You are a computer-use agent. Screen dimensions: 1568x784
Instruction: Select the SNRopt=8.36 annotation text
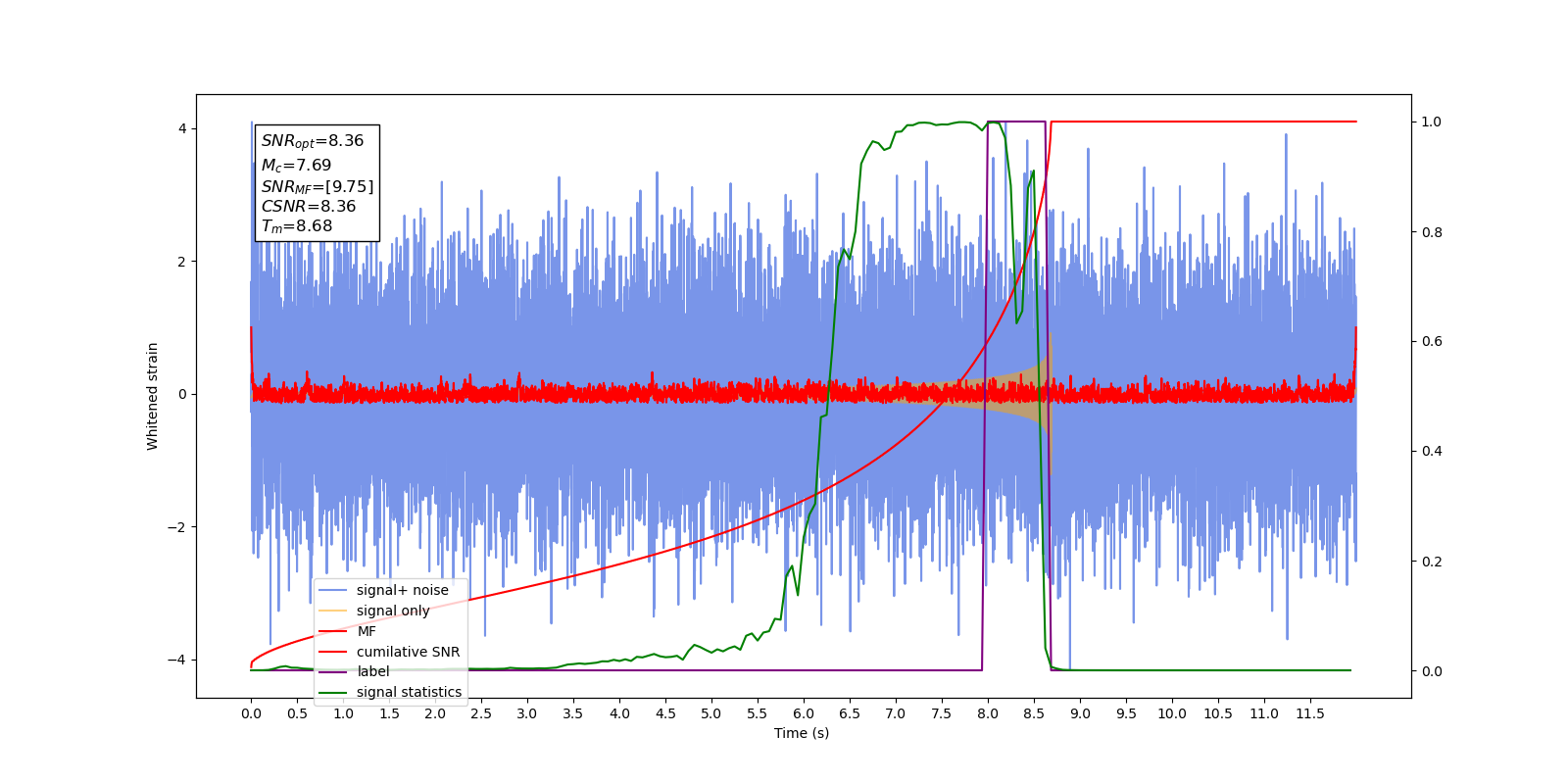tap(313, 141)
